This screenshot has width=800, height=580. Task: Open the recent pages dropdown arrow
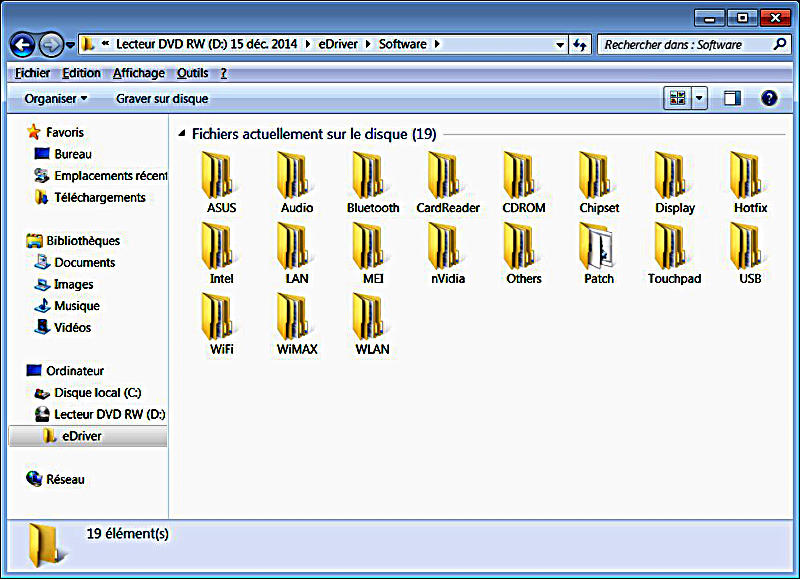click(70, 45)
